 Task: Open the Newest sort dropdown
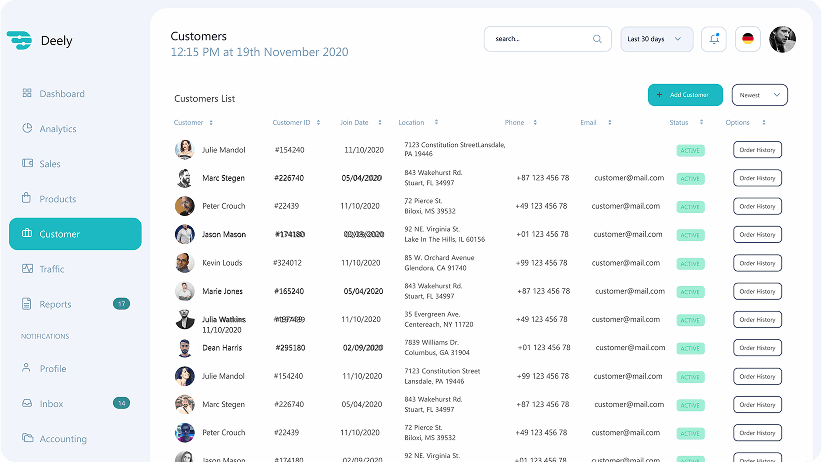pyautogui.click(x=760, y=95)
